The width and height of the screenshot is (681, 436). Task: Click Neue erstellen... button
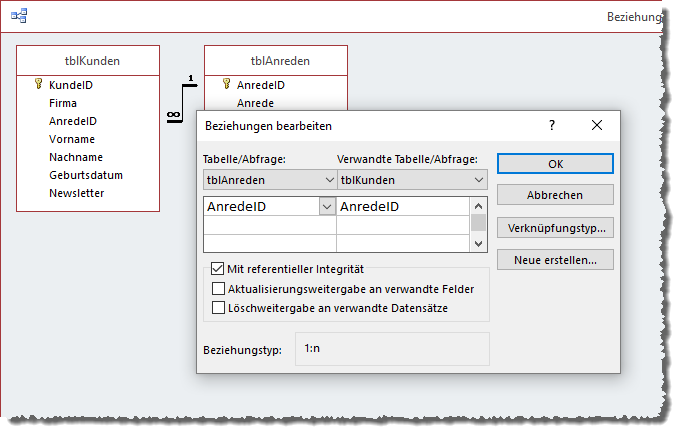click(555, 260)
